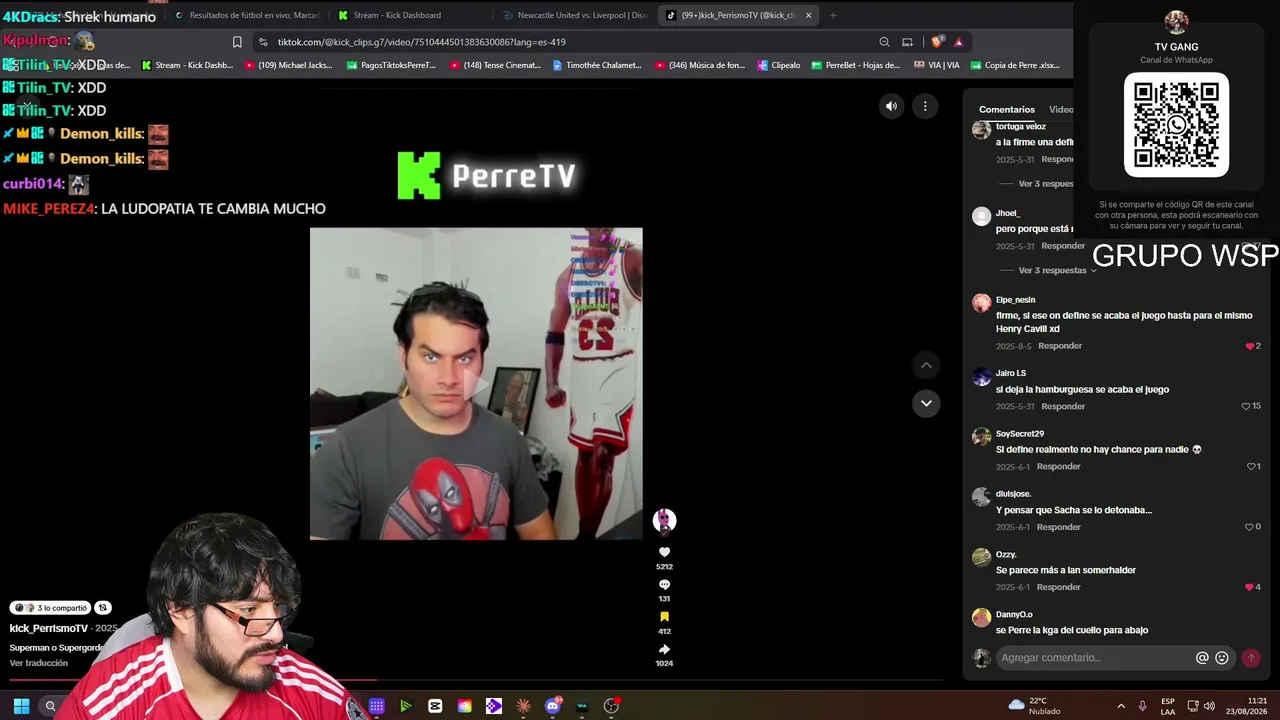The image size is (1280, 720).
Task: Open the PerreBet - Hojas bookmark
Action: [x=856, y=65]
